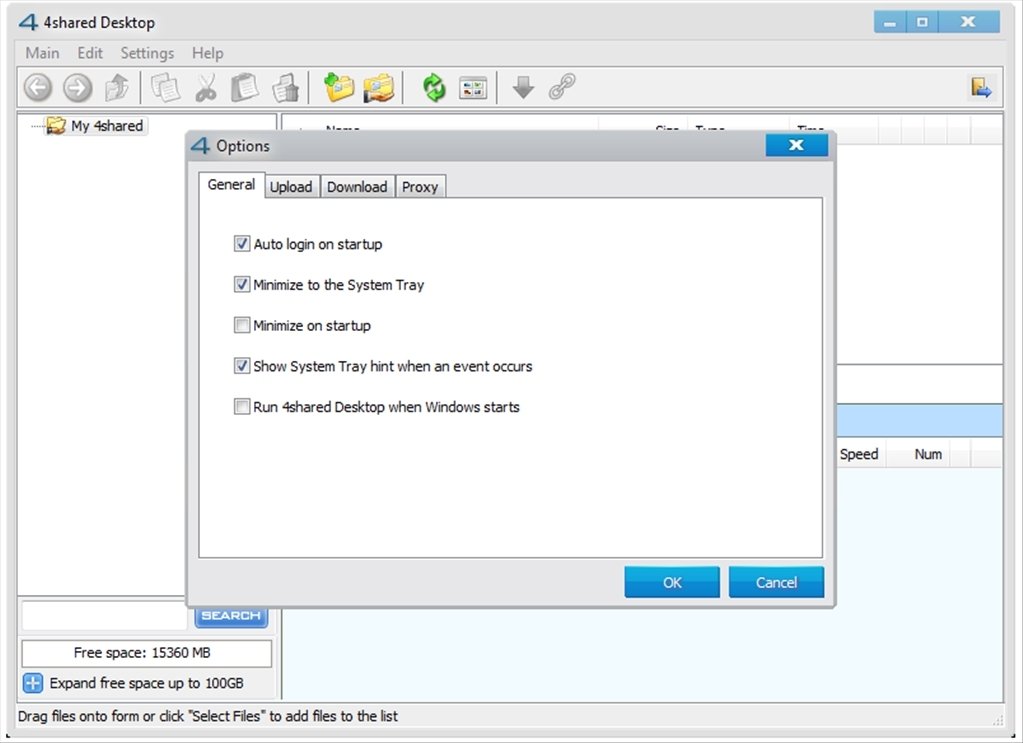
Task: Switch to the Upload tab
Action: 291,187
